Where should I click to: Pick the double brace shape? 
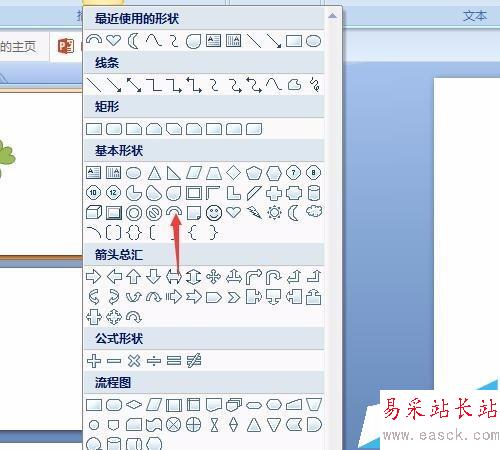click(x=134, y=233)
